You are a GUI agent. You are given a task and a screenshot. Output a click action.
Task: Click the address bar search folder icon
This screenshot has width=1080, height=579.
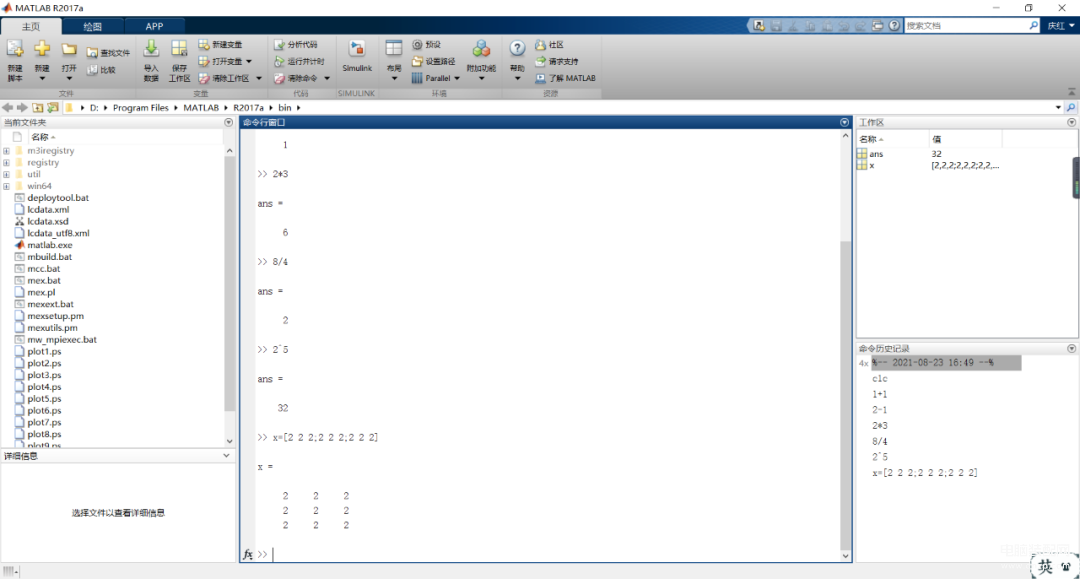click(1071, 107)
